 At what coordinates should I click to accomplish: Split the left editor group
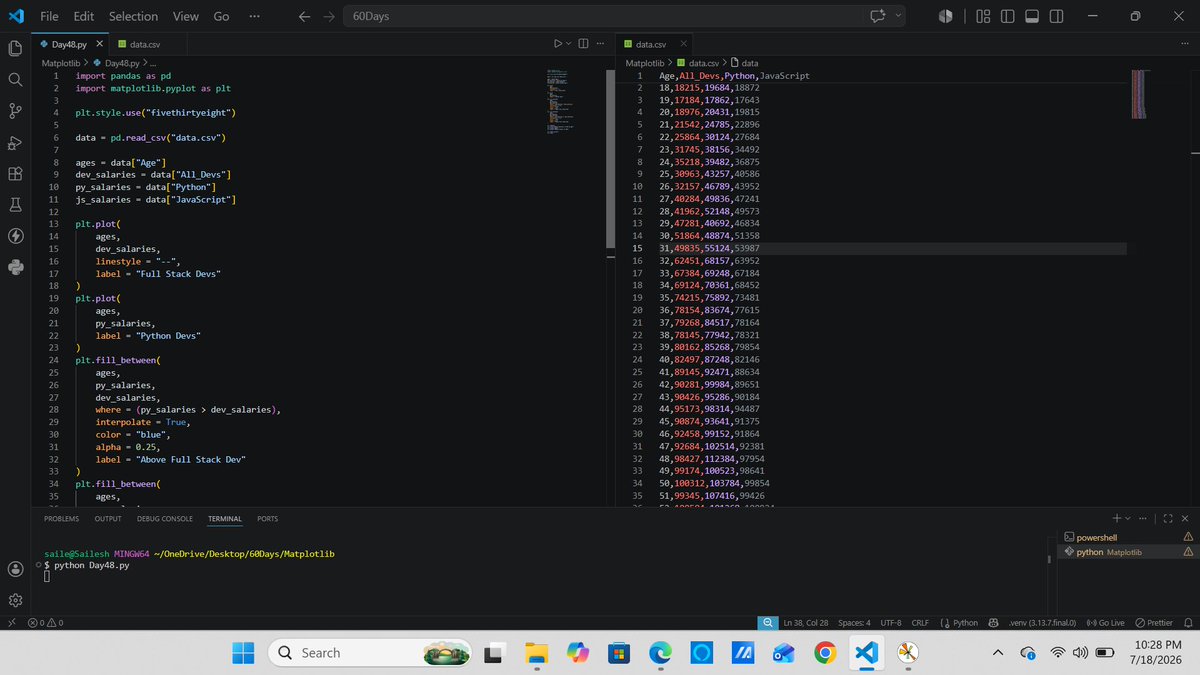pos(584,44)
